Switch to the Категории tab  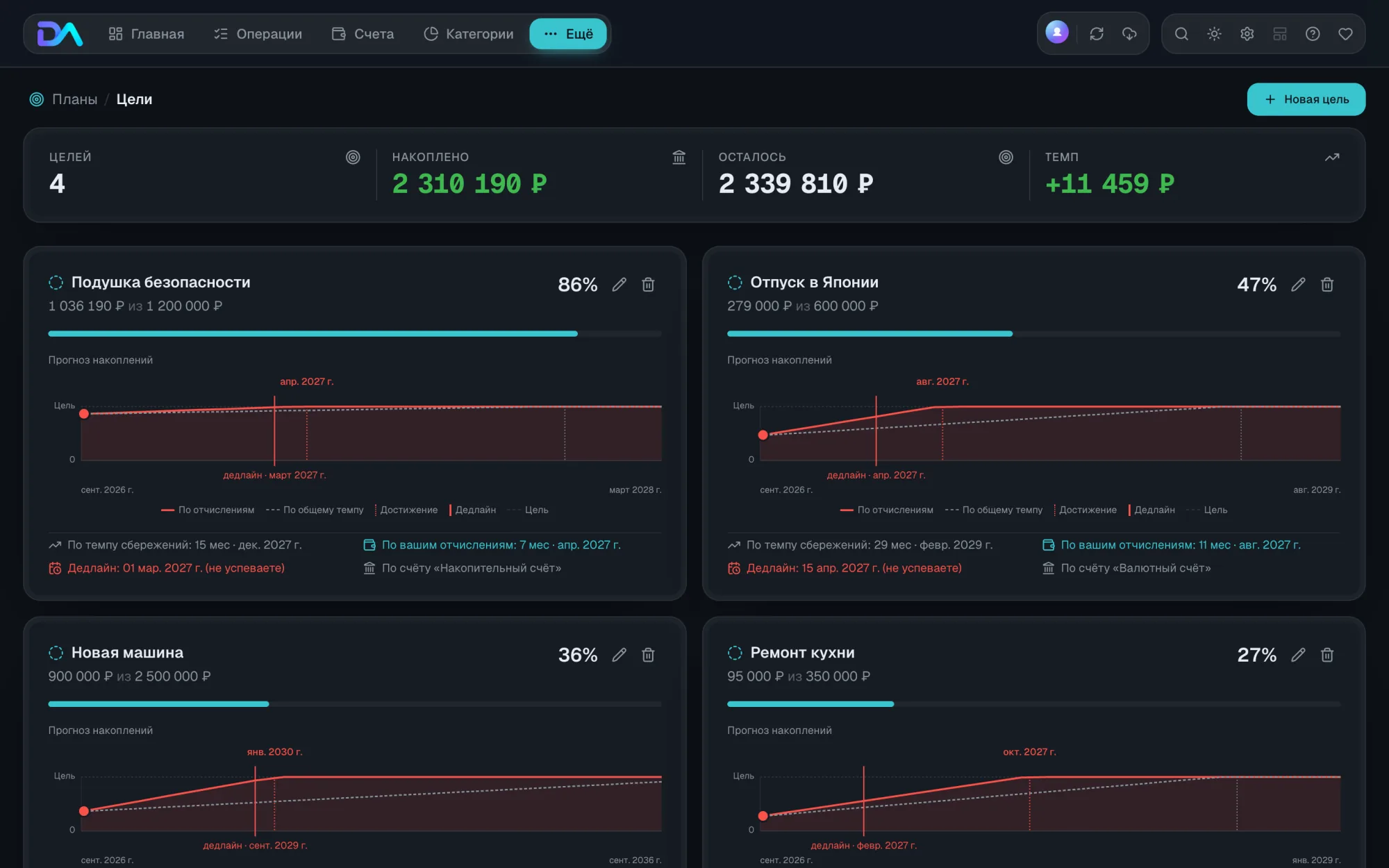click(x=469, y=34)
